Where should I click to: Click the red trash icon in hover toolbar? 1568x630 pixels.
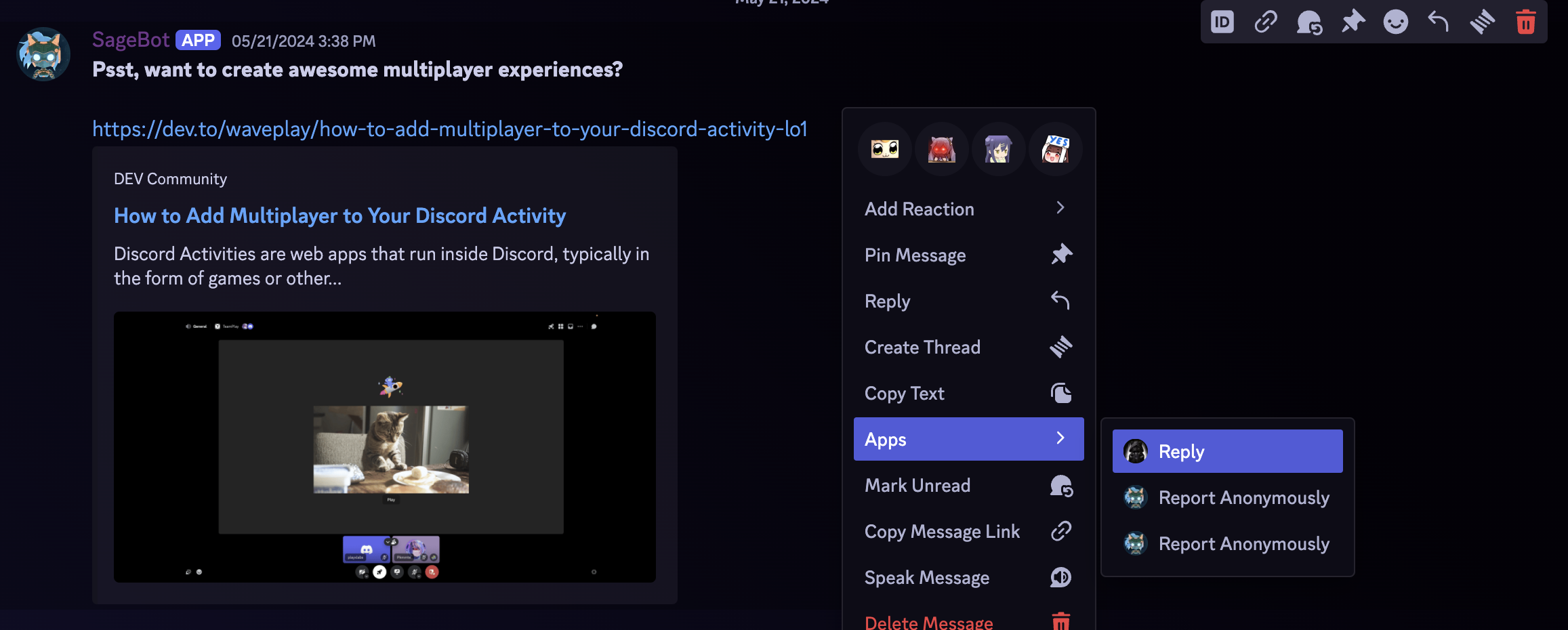point(1526,22)
